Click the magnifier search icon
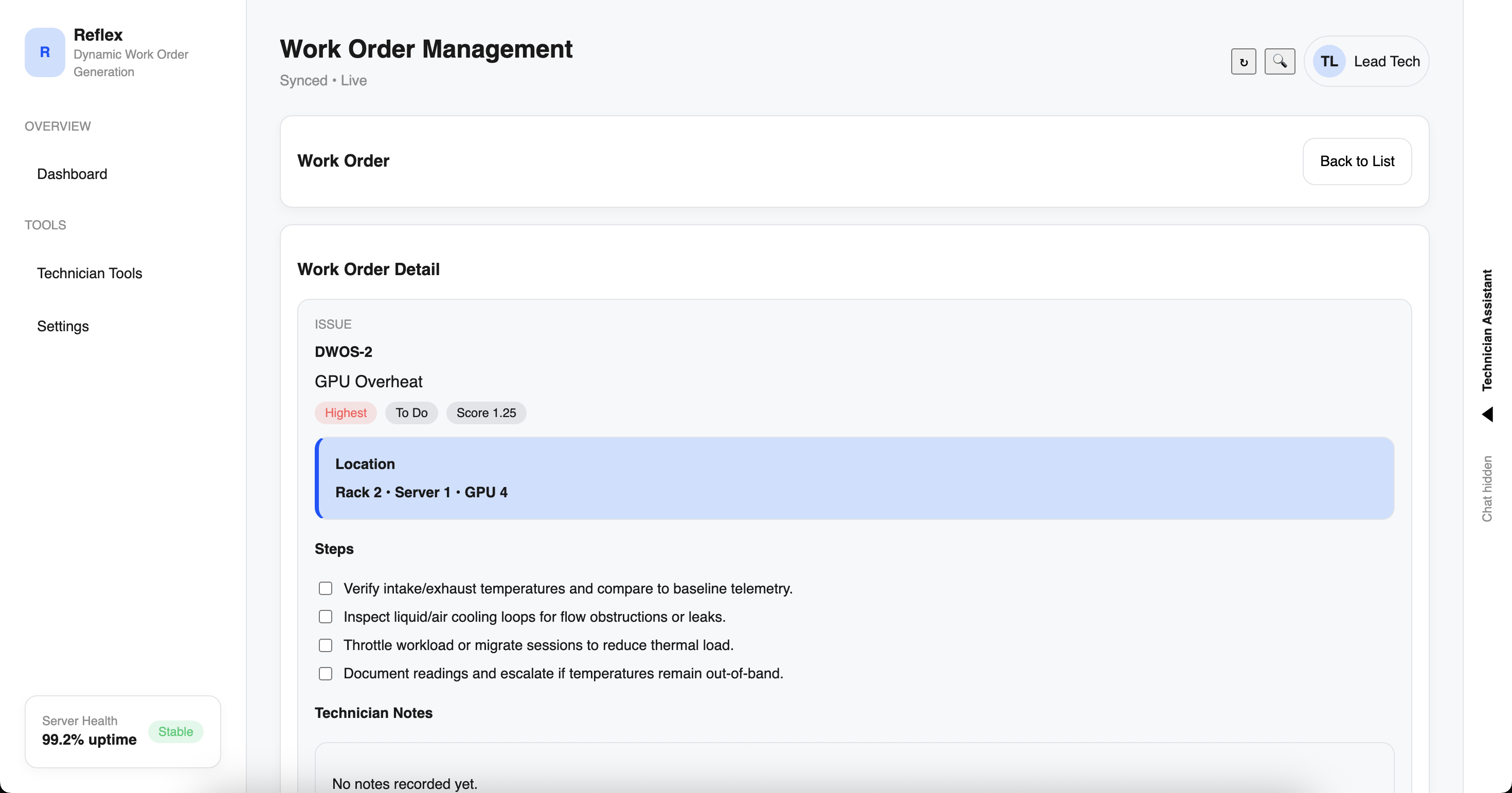 [x=1280, y=62]
